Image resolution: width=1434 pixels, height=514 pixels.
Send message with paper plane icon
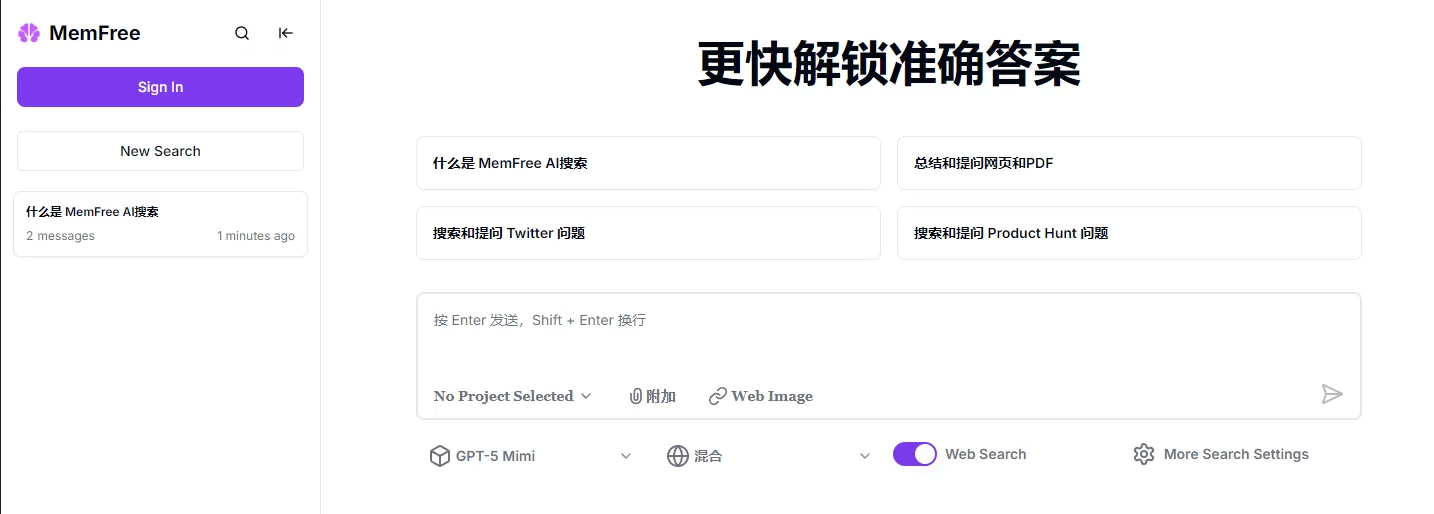[x=1332, y=394]
